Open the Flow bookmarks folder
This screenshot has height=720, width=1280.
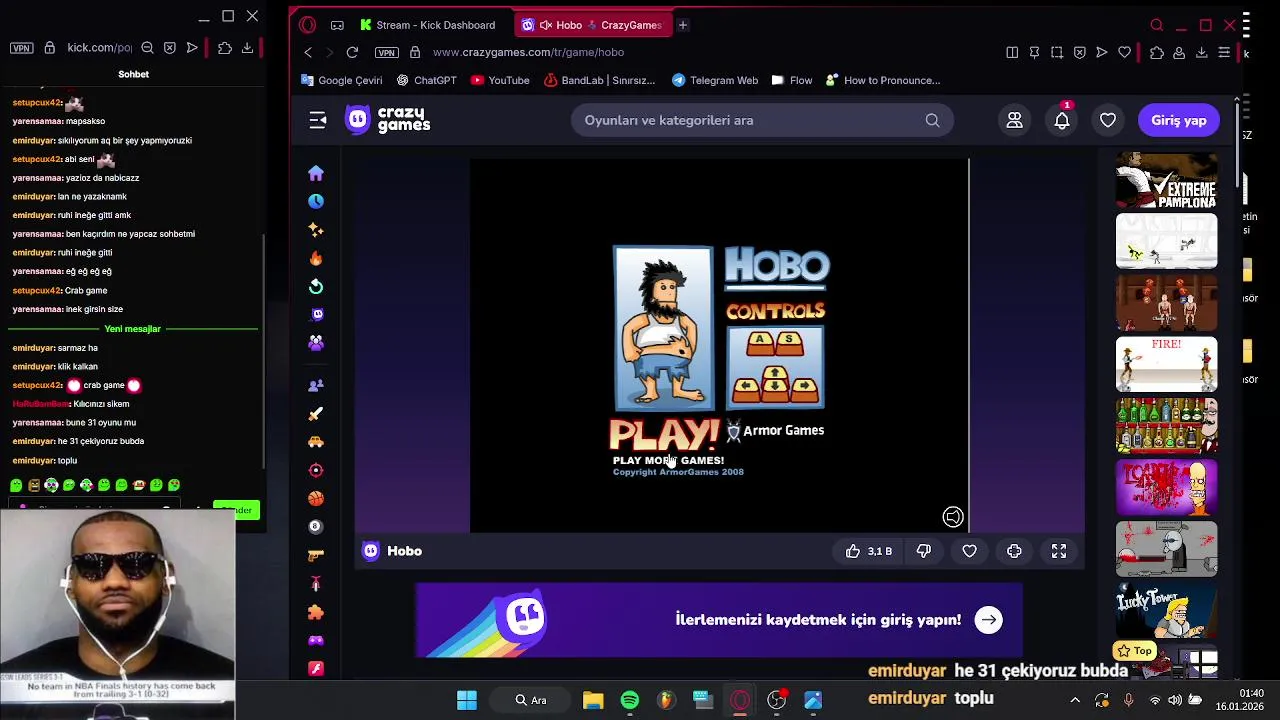coord(792,80)
